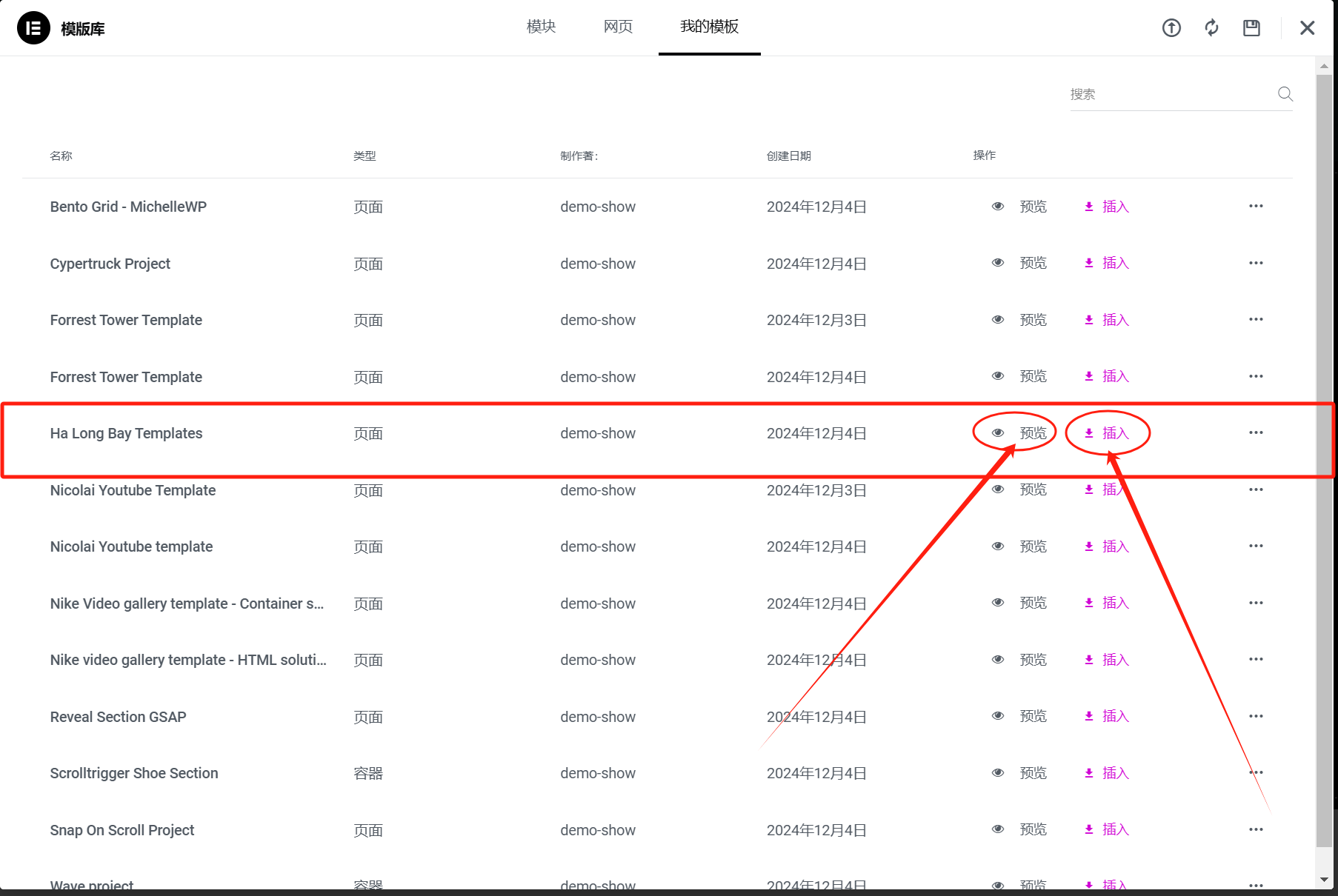Switch to the 网页 tab
Image resolution: width=1338 pixels, height=896 pixels.
click(618, 27)
